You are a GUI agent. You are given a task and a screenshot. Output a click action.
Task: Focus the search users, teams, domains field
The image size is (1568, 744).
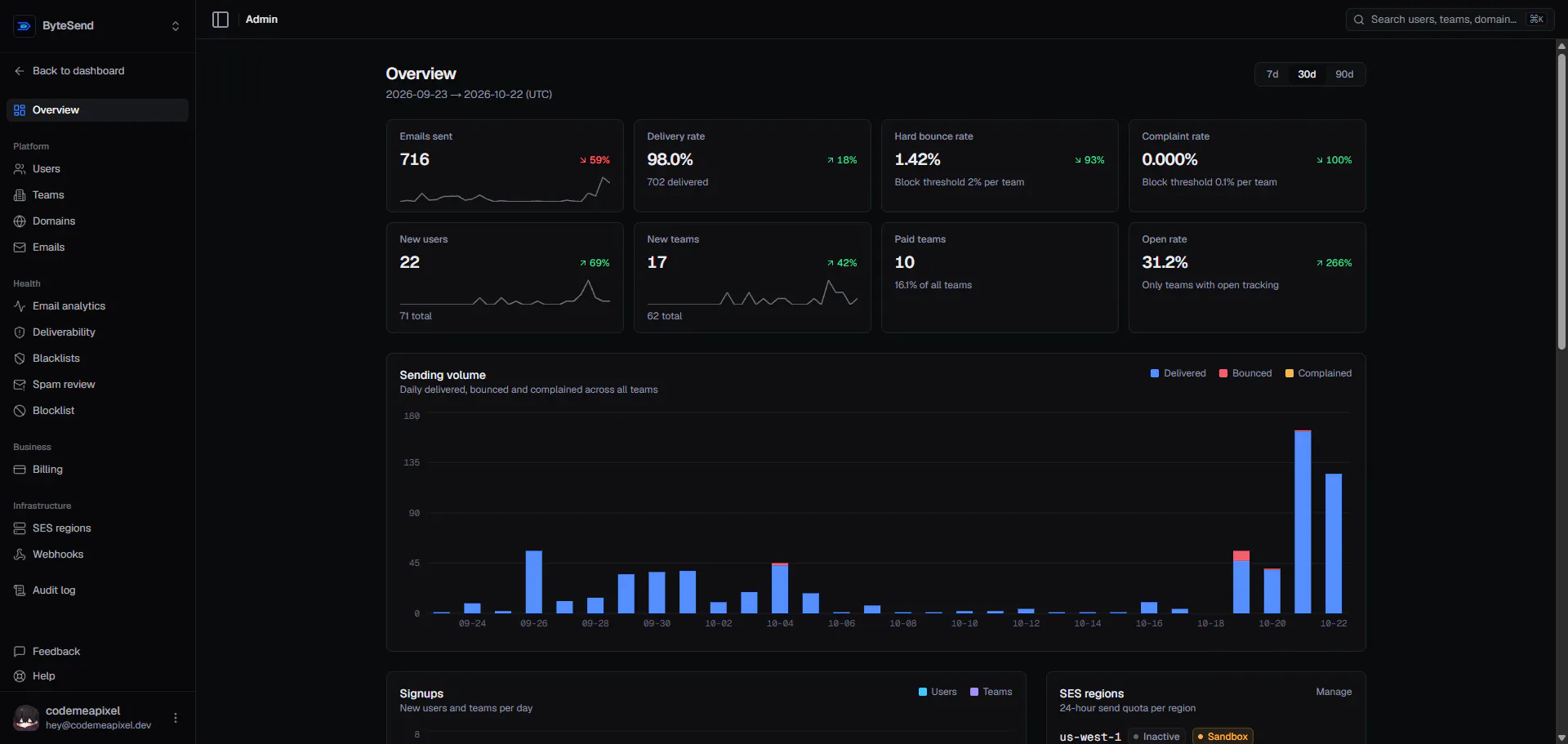[1450, 20]
